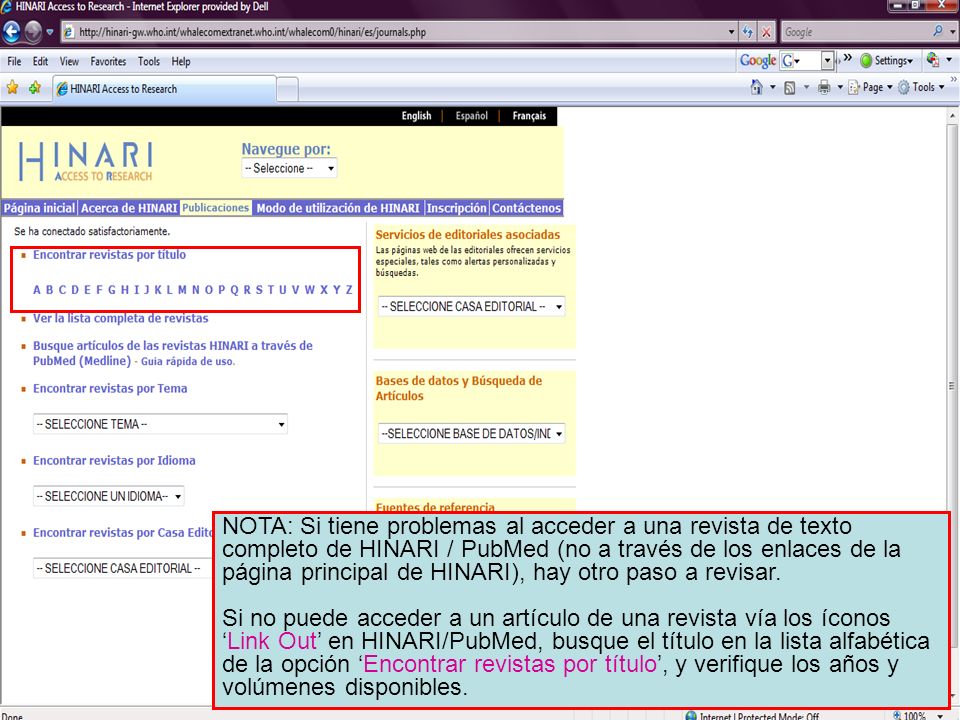This screenshot has height=720, width=960.
Task: Open the Google toolbar search dropdown
Action: point(828,60)
